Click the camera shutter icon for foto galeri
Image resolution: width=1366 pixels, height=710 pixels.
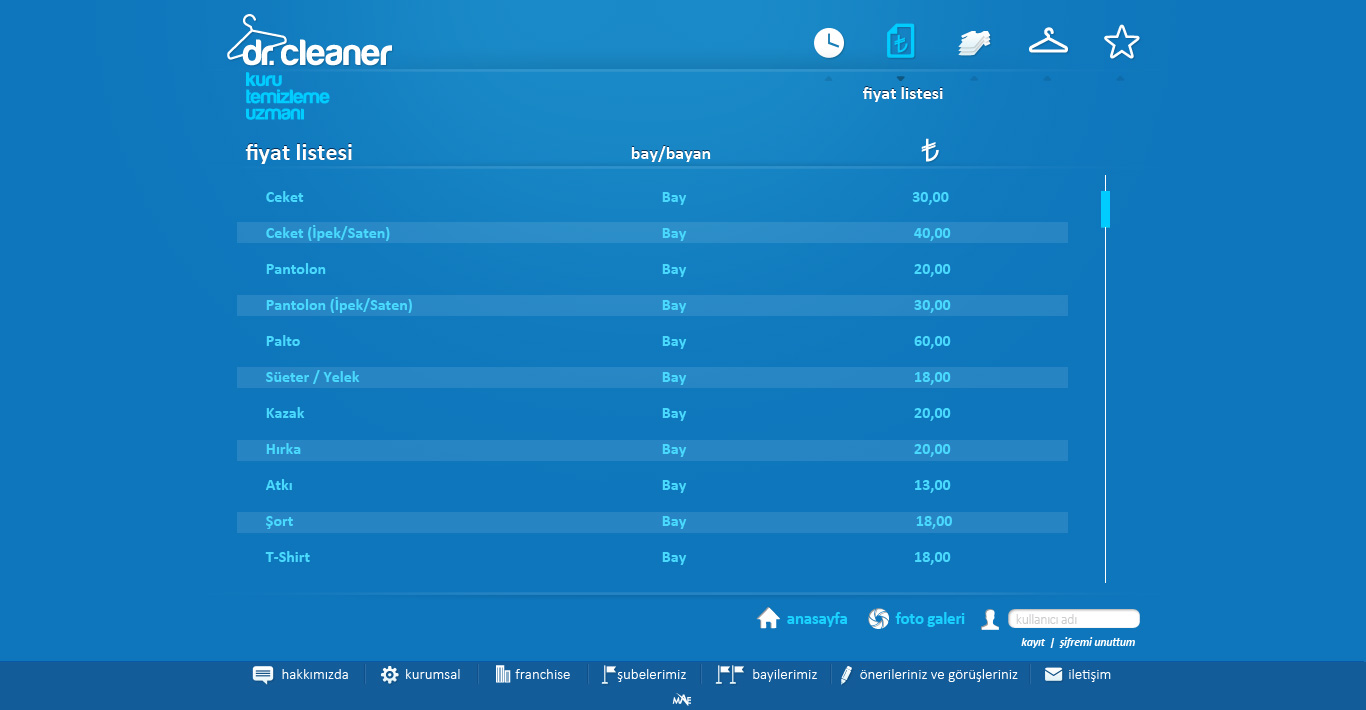click(878, 619)
